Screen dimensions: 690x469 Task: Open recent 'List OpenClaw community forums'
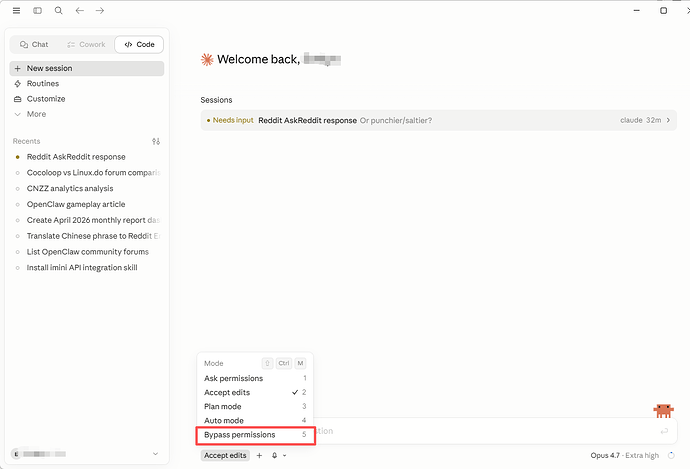(87, 252)
